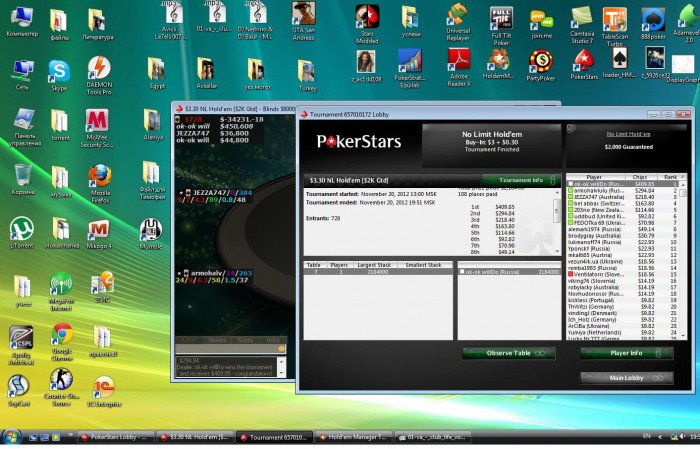Show hidden Quick Launch icons chevron
Viewport: 700px width, 449px height.
point(70,434)
